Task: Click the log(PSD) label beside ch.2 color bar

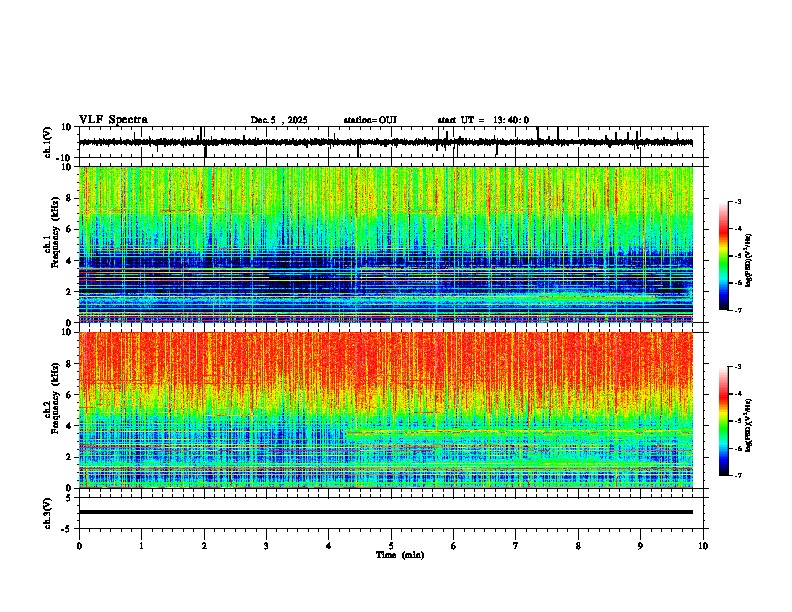Action: (749, 425)
